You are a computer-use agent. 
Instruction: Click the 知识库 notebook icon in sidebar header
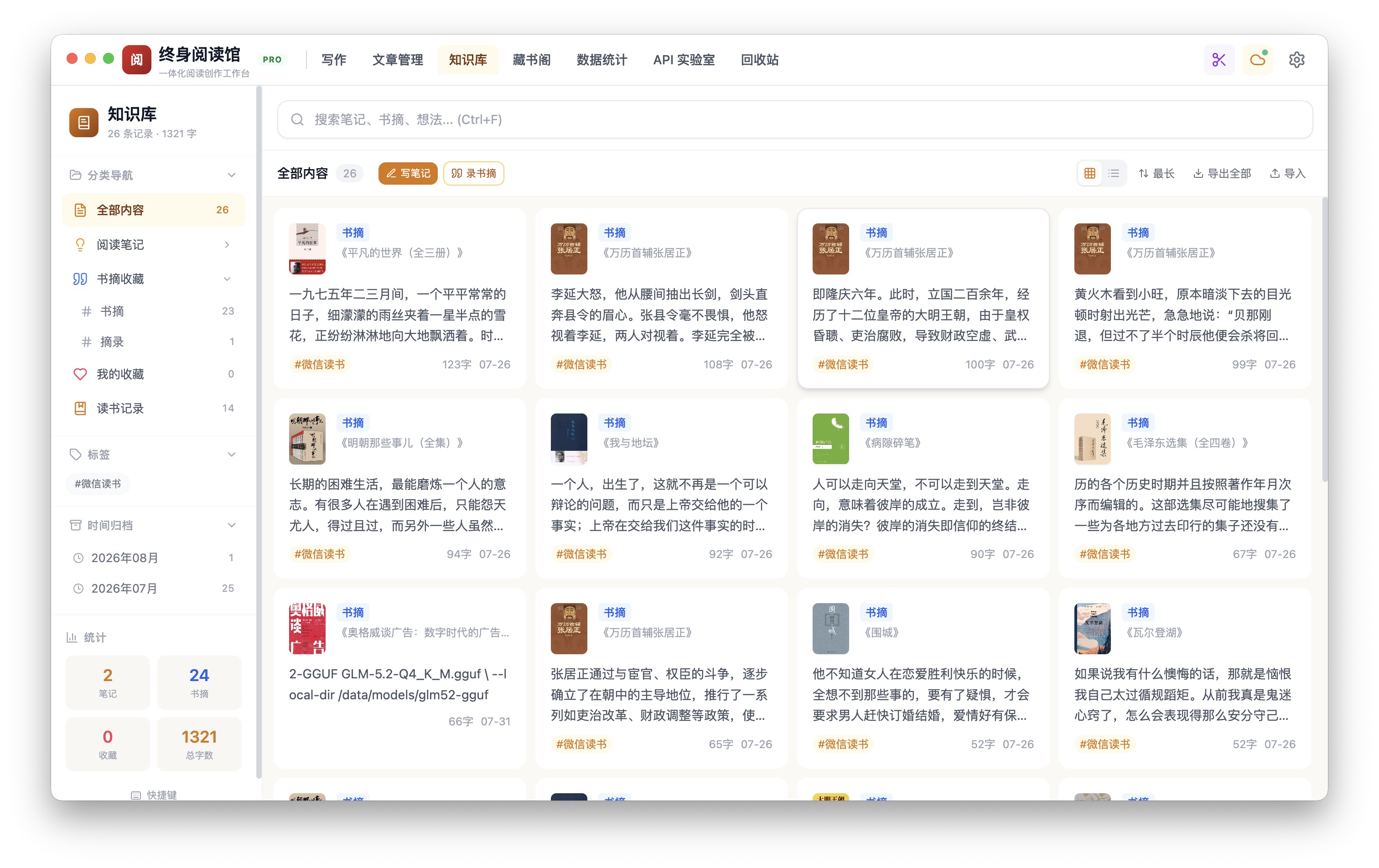coord(83,123)
